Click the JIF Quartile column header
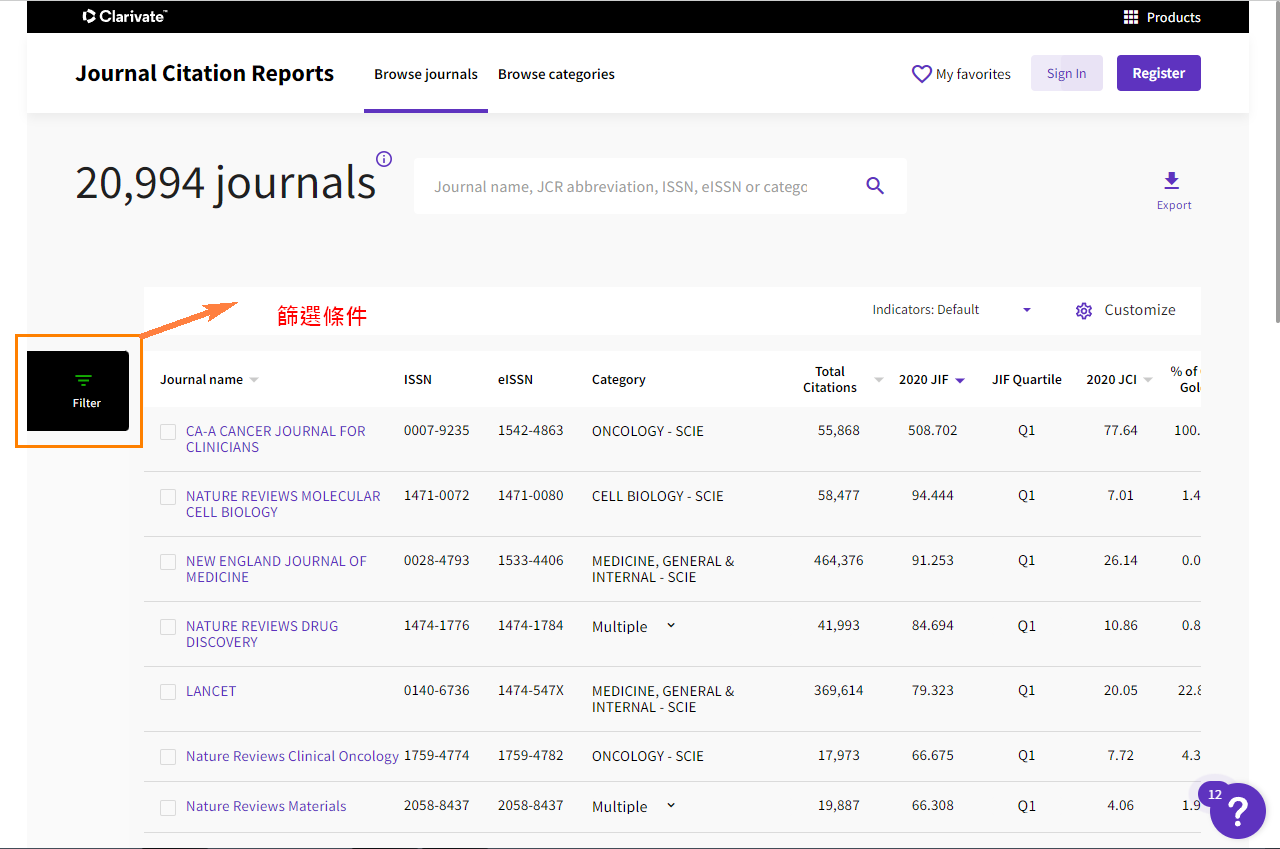The height and width of the screenshot is (849, 1280). coord(1027,380)
